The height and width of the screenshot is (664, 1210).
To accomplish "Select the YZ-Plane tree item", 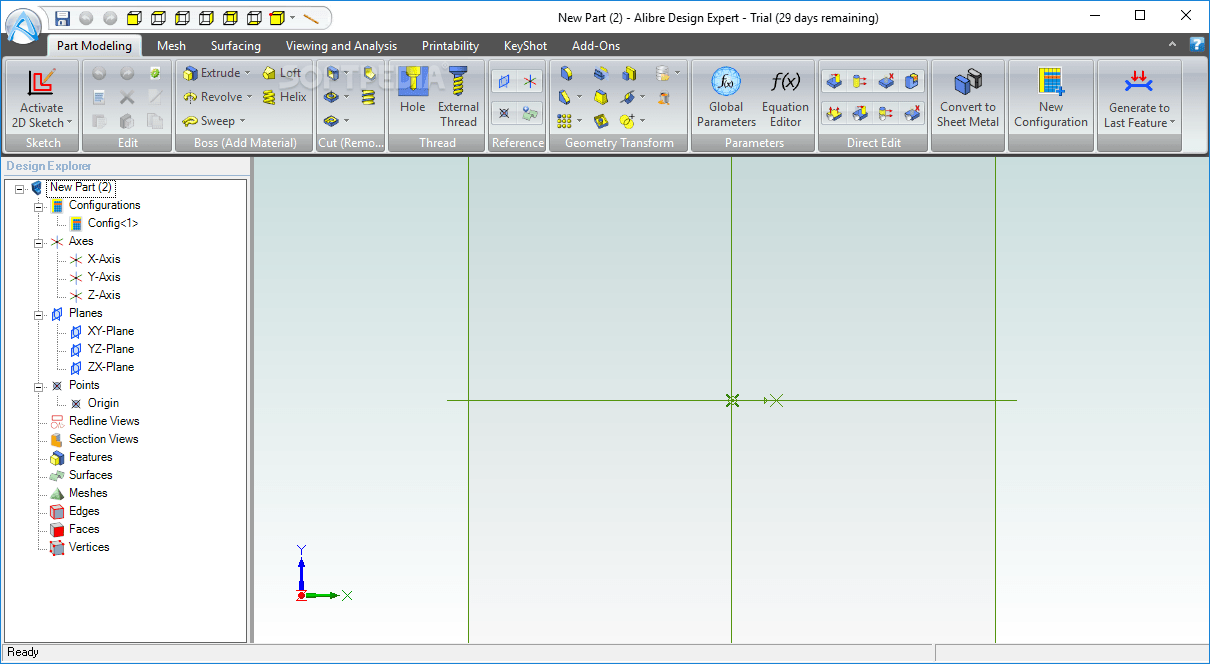I will pyautogui.click(x=110, y=349).
